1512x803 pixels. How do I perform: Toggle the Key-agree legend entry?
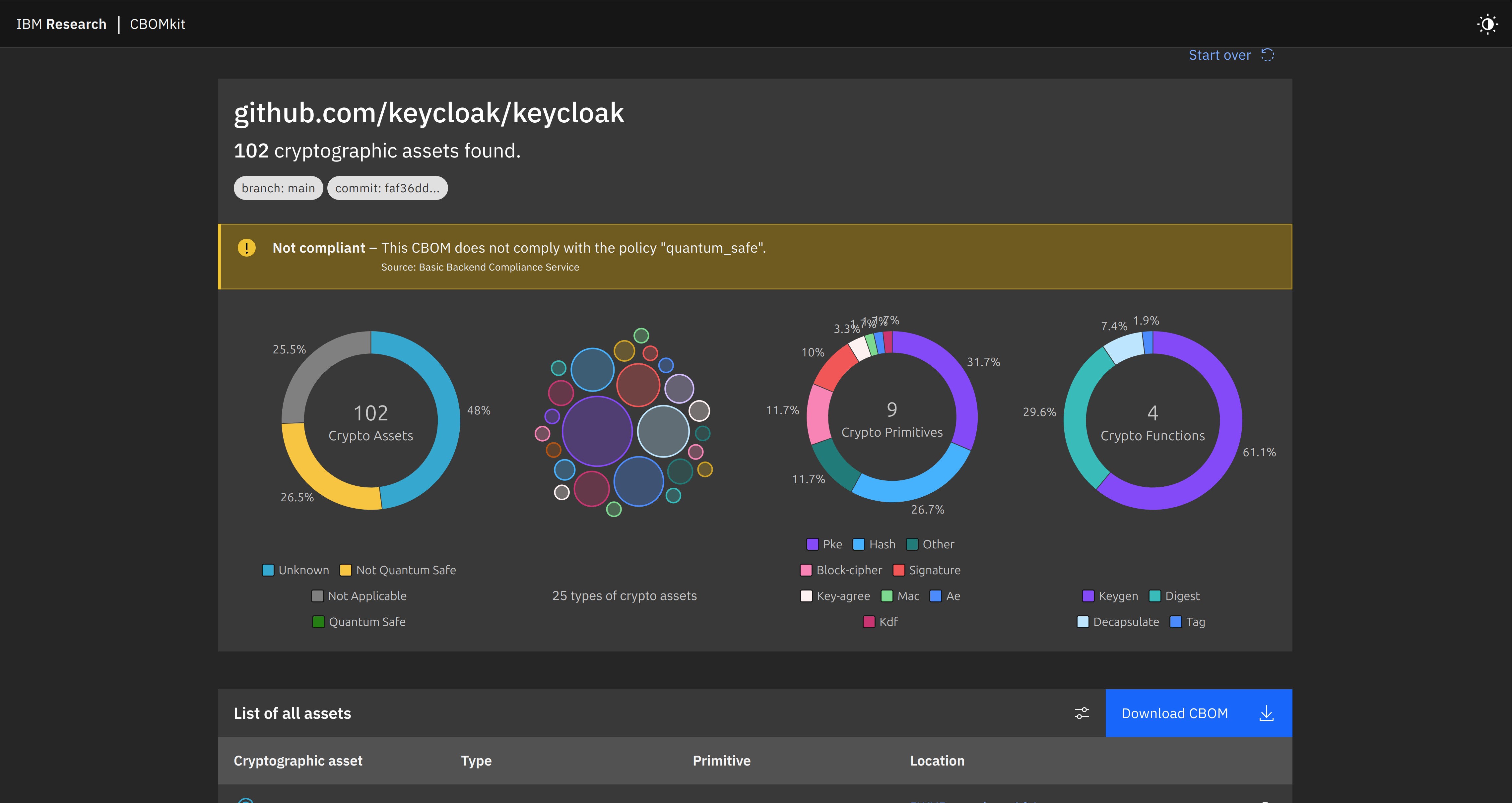(835, 596)
